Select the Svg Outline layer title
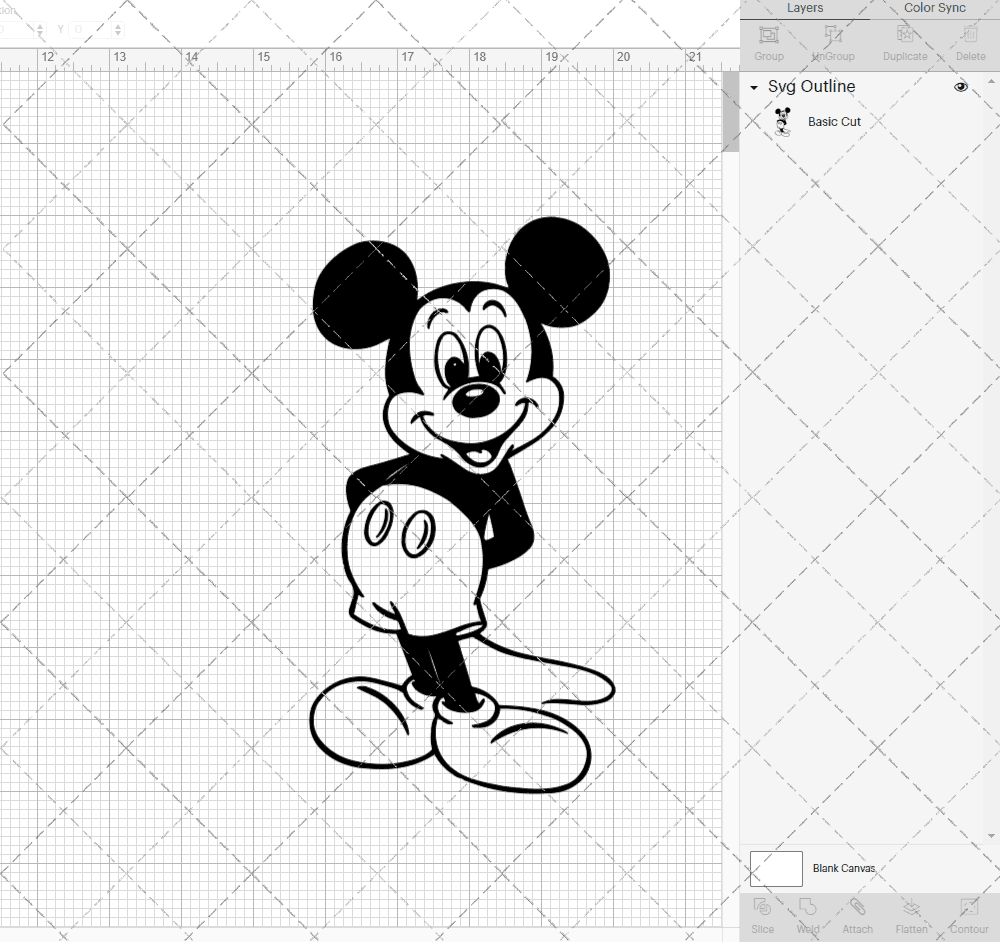 click(x=811, y=87)
